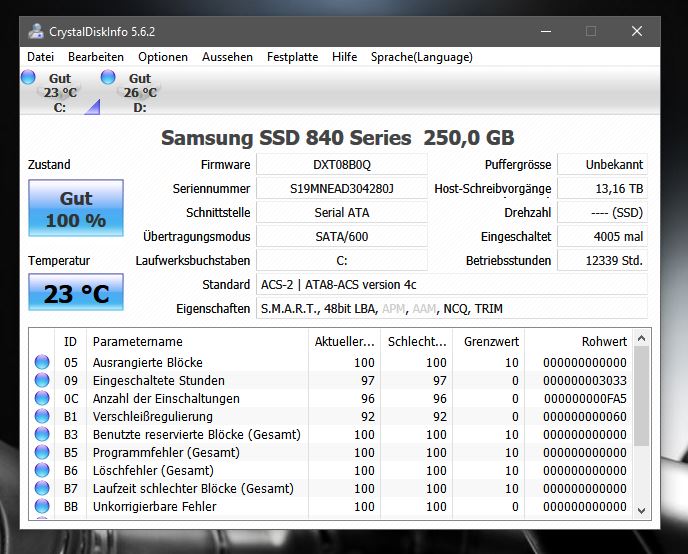Click the Laufwerksbuchstaben field C:
This screenshot has width=688, height=554.
tap(342, 261)
